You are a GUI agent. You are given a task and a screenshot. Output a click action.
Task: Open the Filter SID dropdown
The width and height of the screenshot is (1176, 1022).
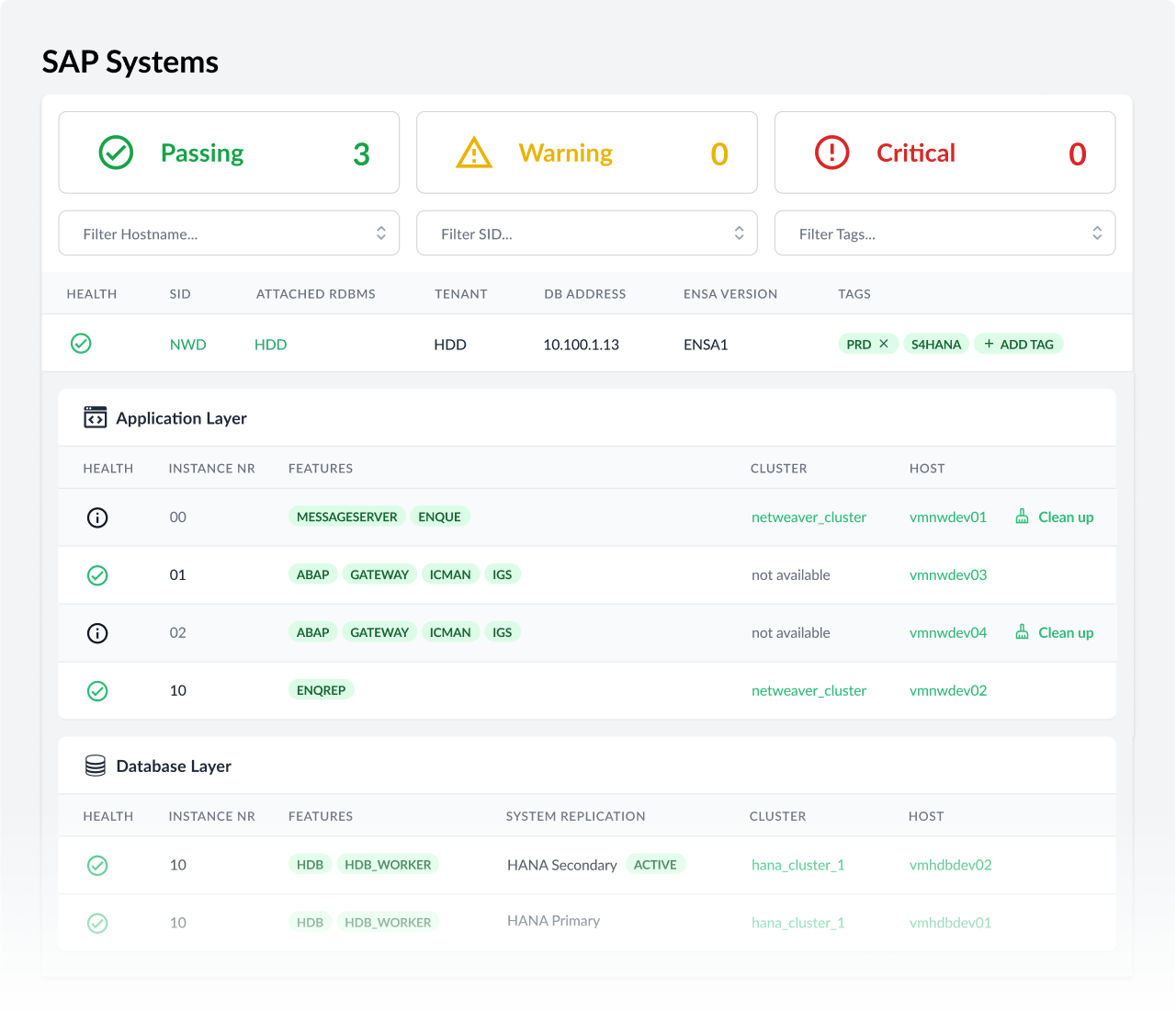[x=587, y=233]
